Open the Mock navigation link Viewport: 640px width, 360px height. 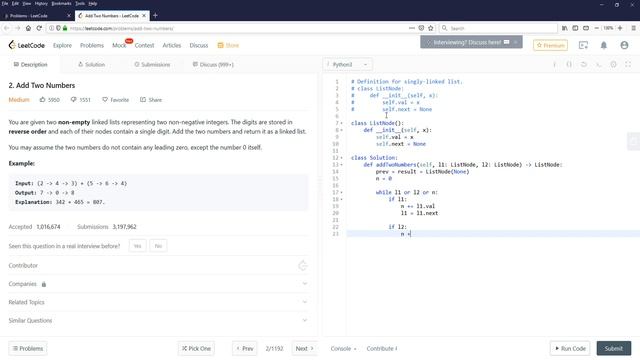119,45
